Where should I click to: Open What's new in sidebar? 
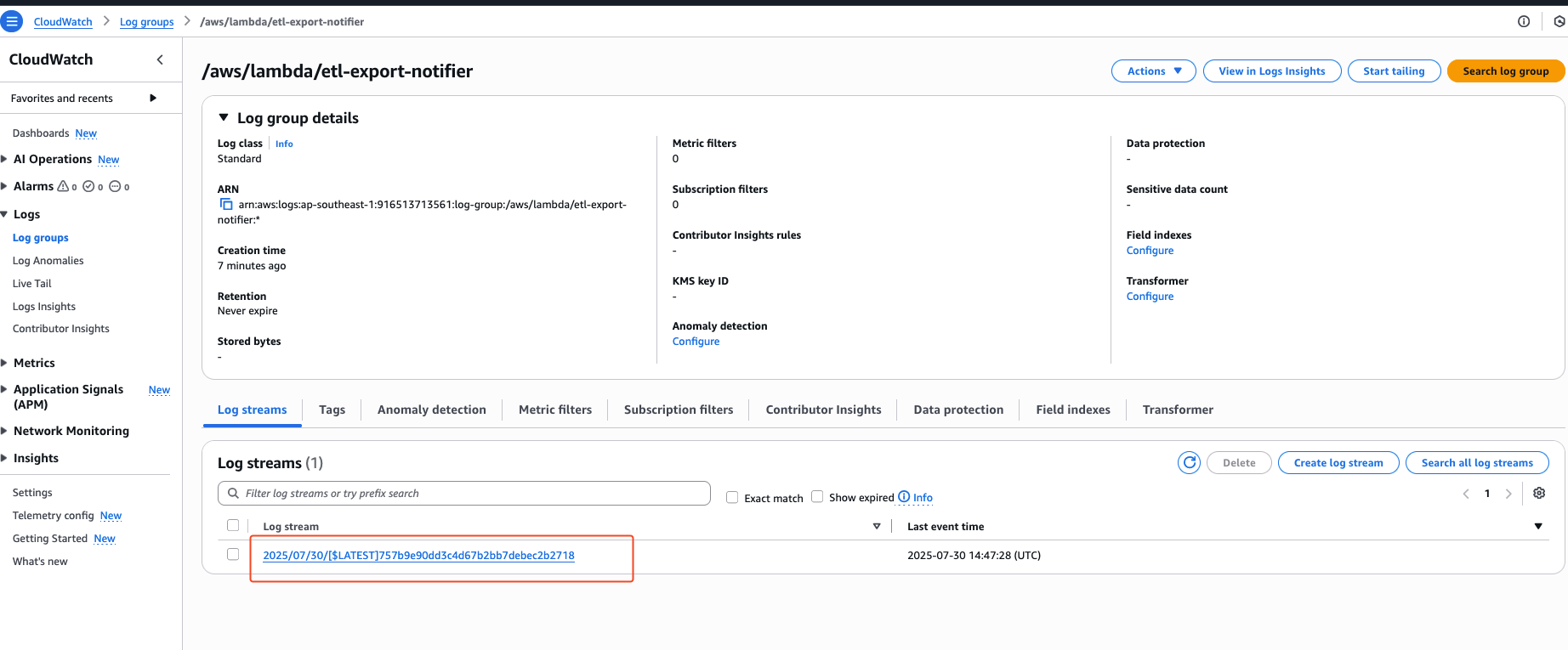40,562
